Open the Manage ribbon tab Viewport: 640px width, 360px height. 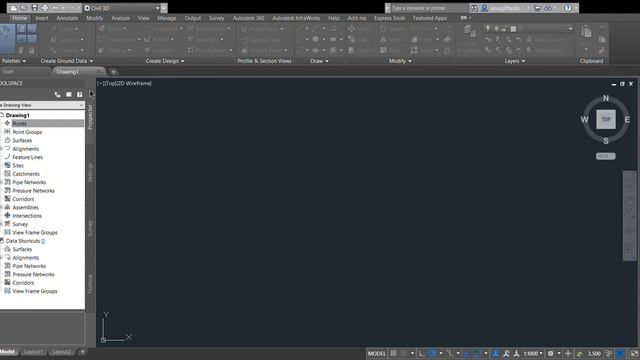[x=167, y=18]
